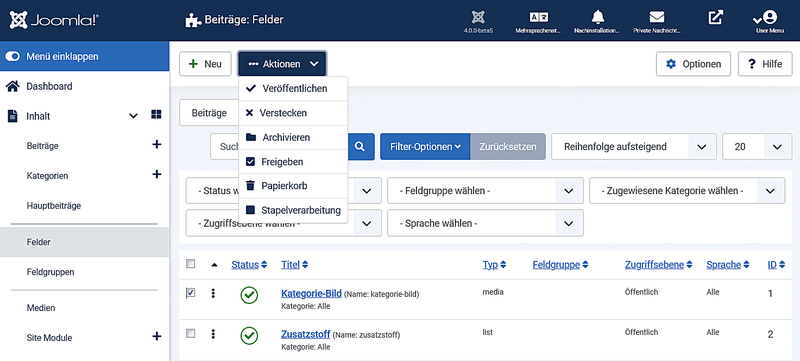Toggle the Filter-Optionen button
This screenshot has width=800, height=361.
(425, 147)
